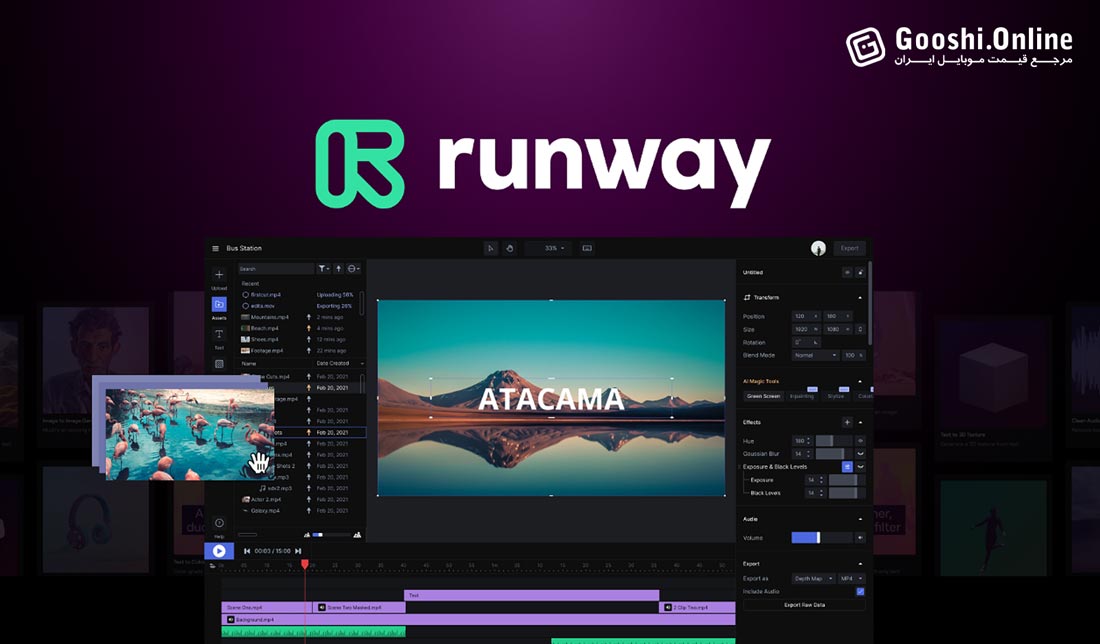The image size is (1100, 644).
Task: Select the Text tool in the sidebar
Action: (x=220, y=333)
